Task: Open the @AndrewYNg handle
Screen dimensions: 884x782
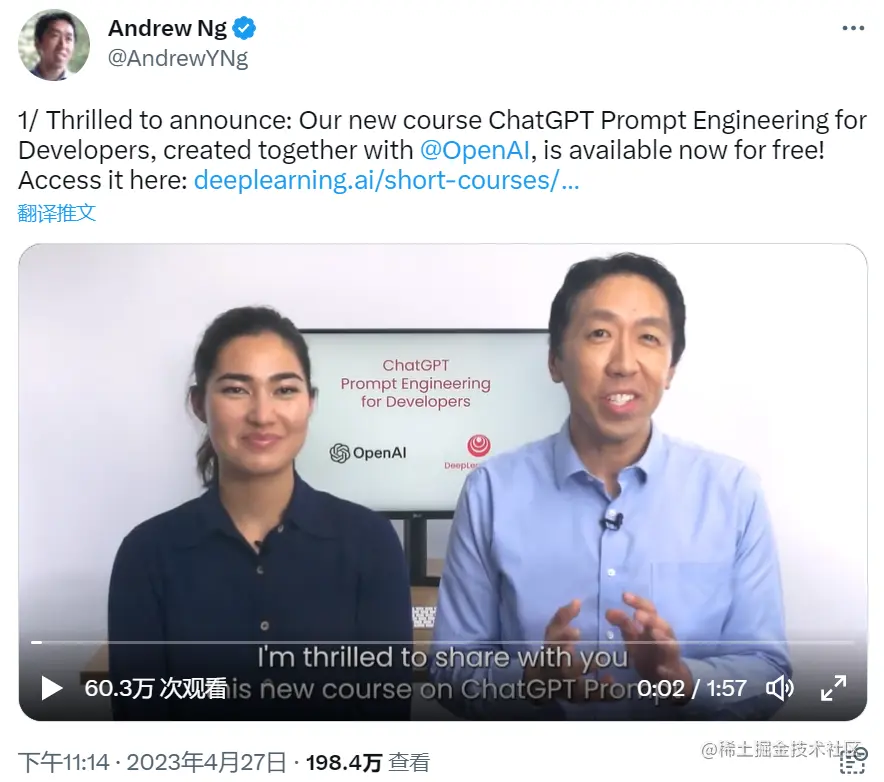Action: pos(178,58)
